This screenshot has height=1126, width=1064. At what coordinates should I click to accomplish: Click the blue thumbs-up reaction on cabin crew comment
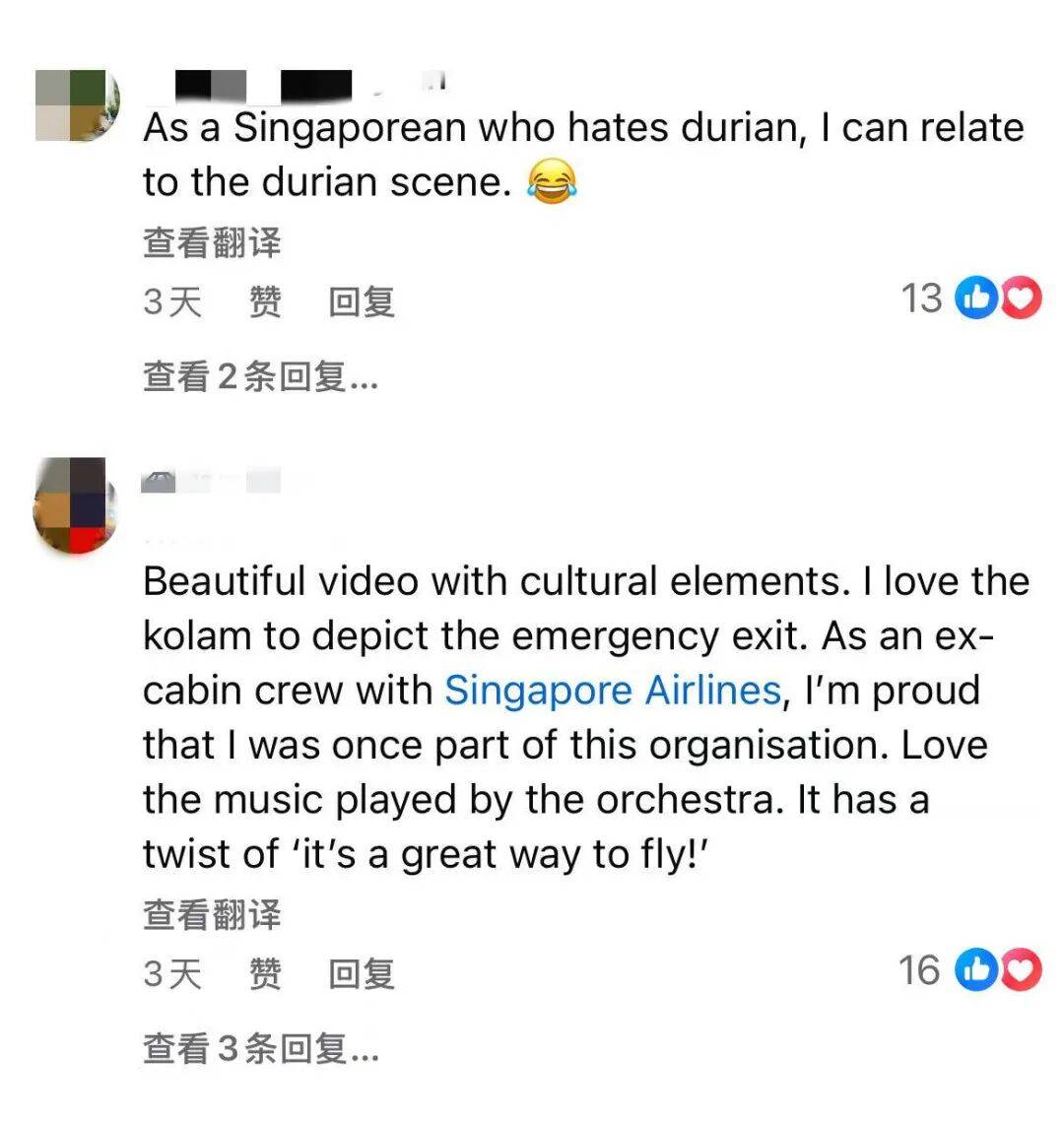[976, 969]
